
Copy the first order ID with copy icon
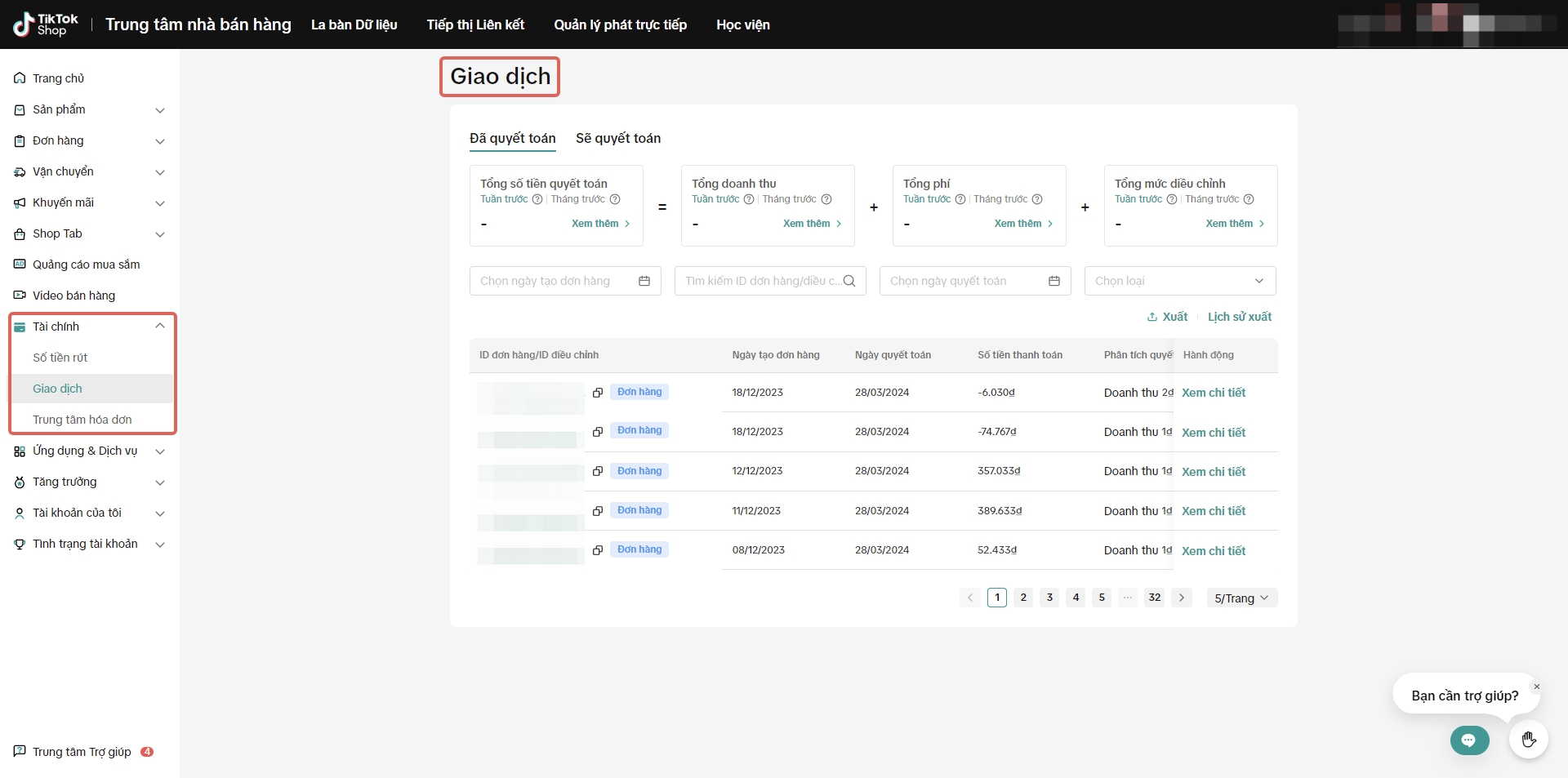598,393
